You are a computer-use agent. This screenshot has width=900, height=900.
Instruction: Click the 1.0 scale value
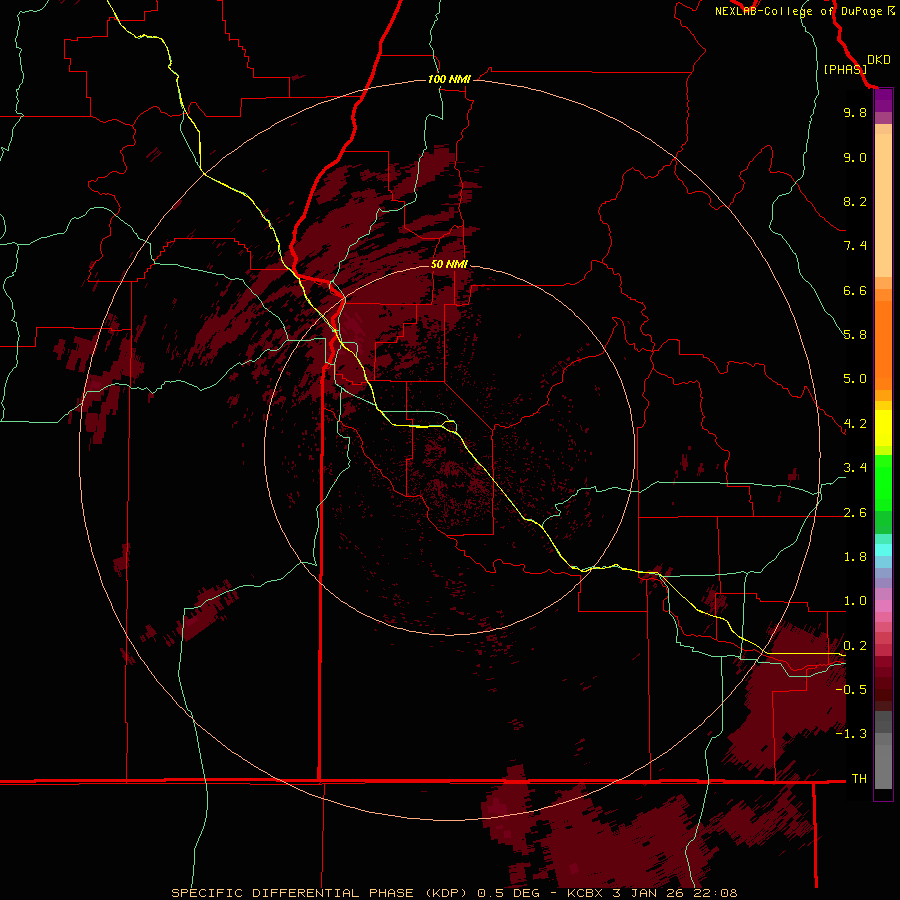tap(855, 601)
